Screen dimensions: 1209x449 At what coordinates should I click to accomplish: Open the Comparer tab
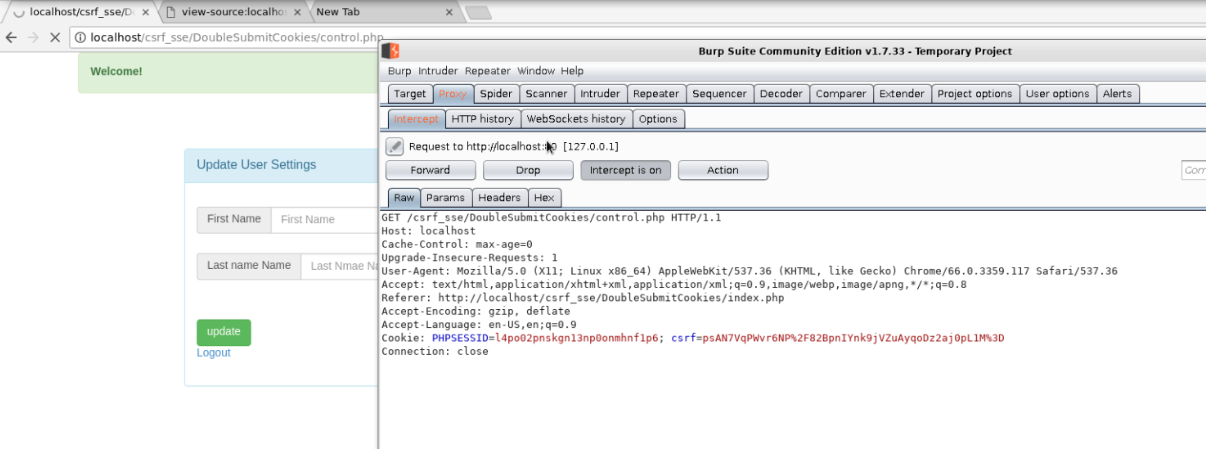pos(840,94)
